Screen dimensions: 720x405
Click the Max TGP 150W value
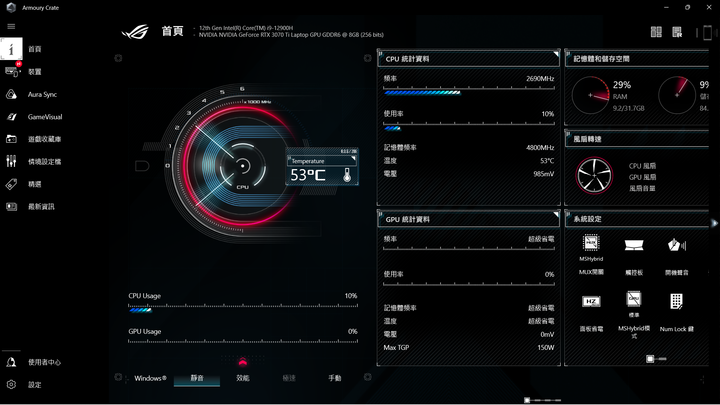tap(546, 347)
